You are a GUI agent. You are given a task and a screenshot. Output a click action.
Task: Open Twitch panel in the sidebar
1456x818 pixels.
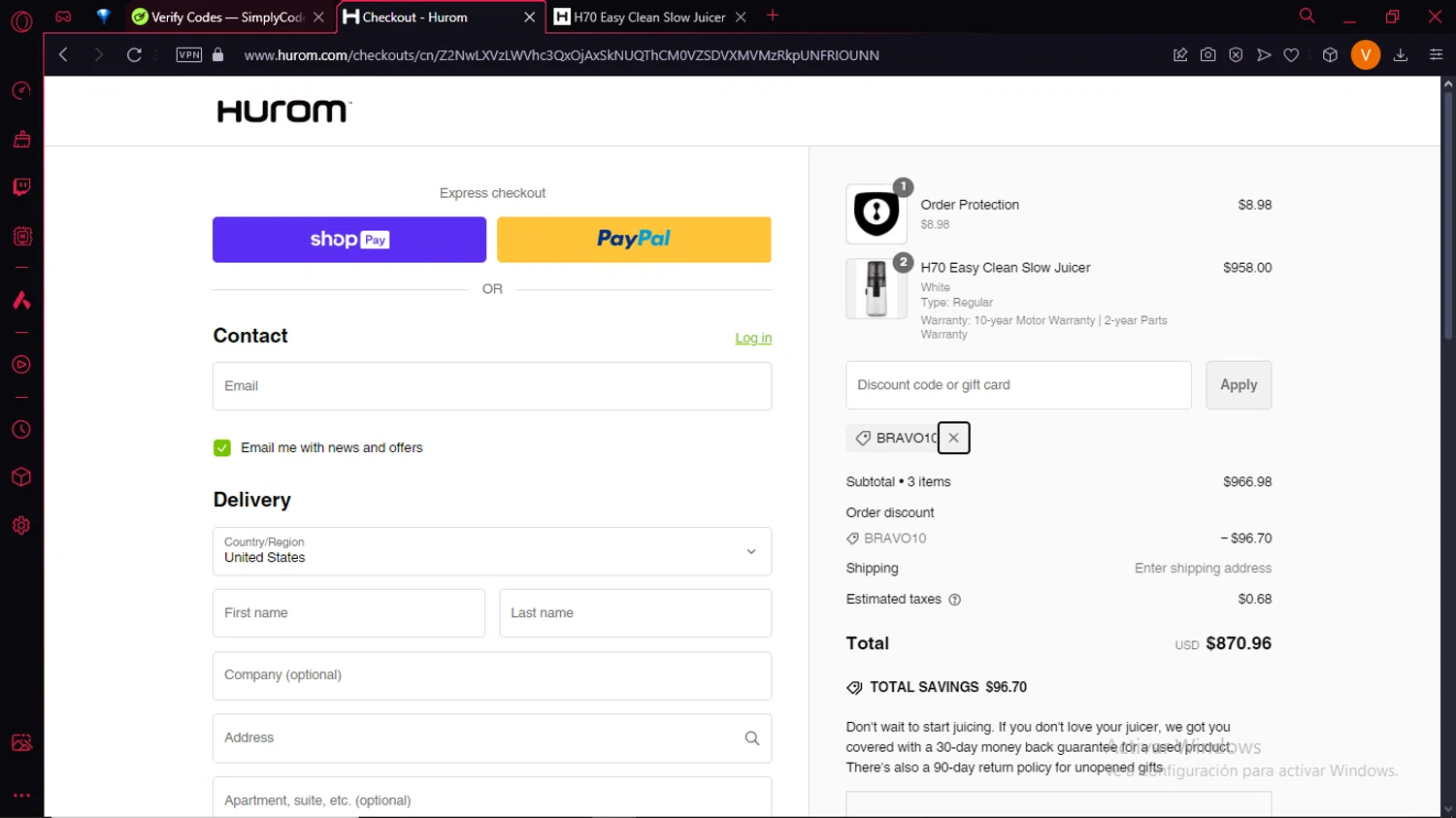[x=21, y=187]
